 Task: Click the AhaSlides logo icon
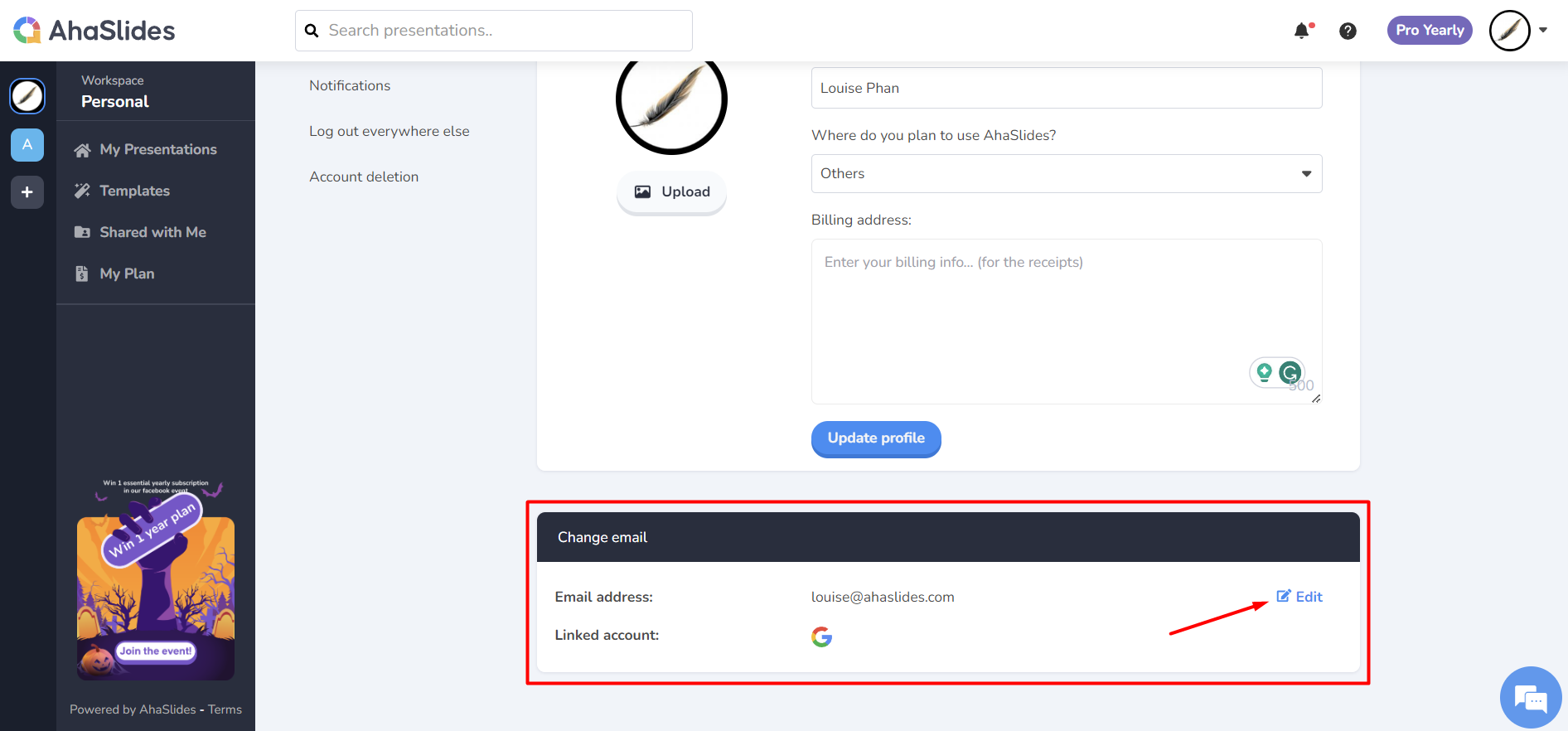pos(27,31)
